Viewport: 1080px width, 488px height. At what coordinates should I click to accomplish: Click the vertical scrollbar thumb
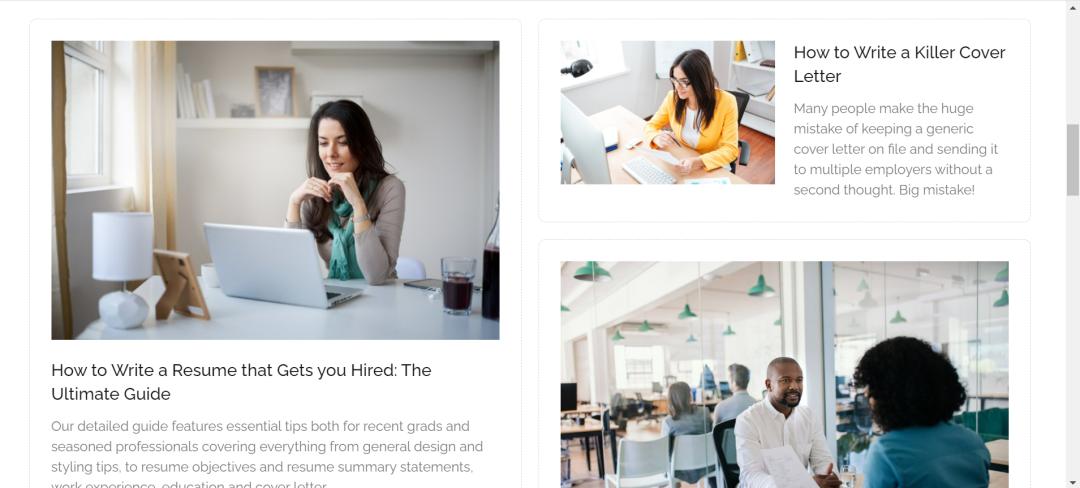pos(1072,160)
